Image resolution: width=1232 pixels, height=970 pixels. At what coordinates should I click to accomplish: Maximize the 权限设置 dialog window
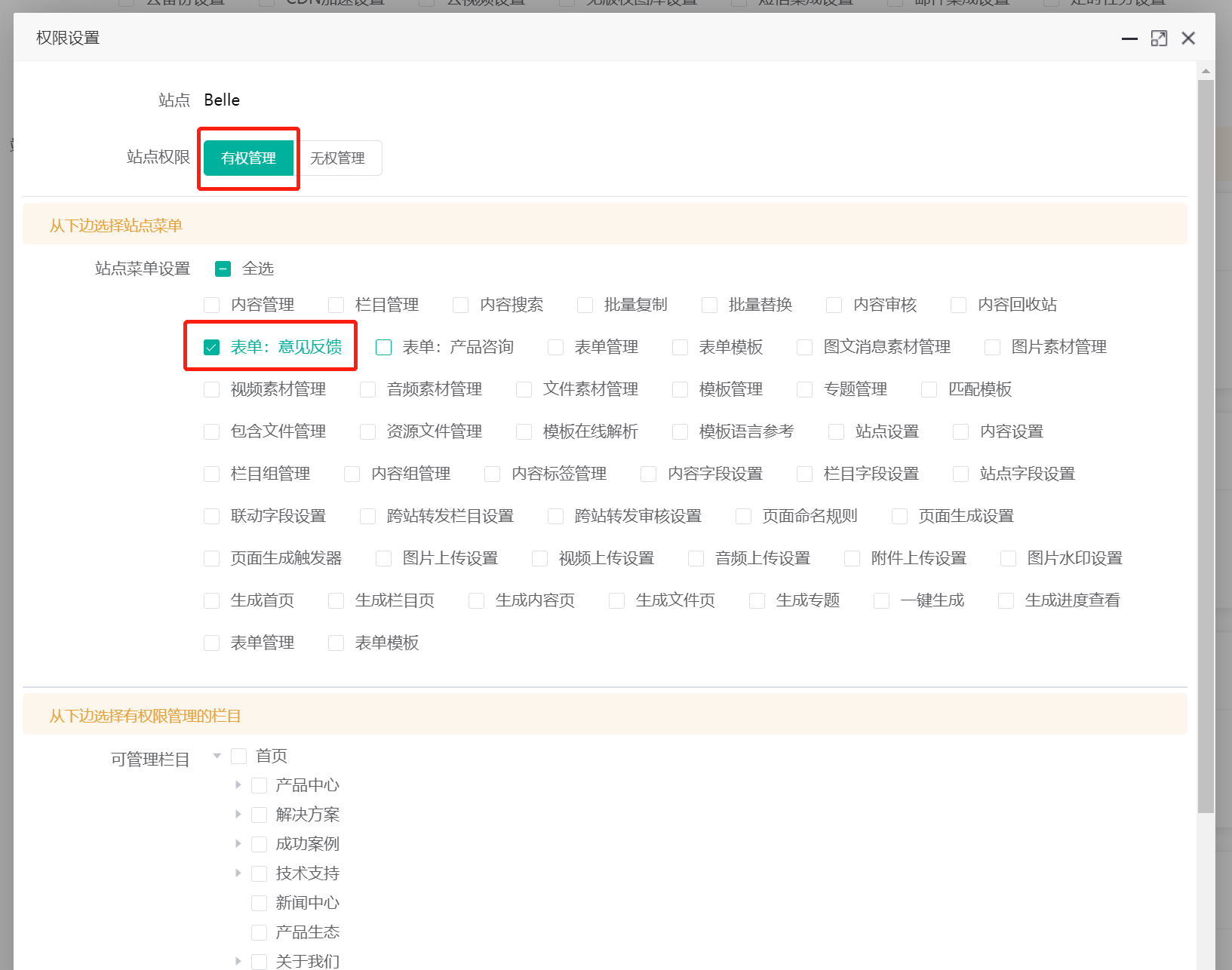[x=1159, y=38]
